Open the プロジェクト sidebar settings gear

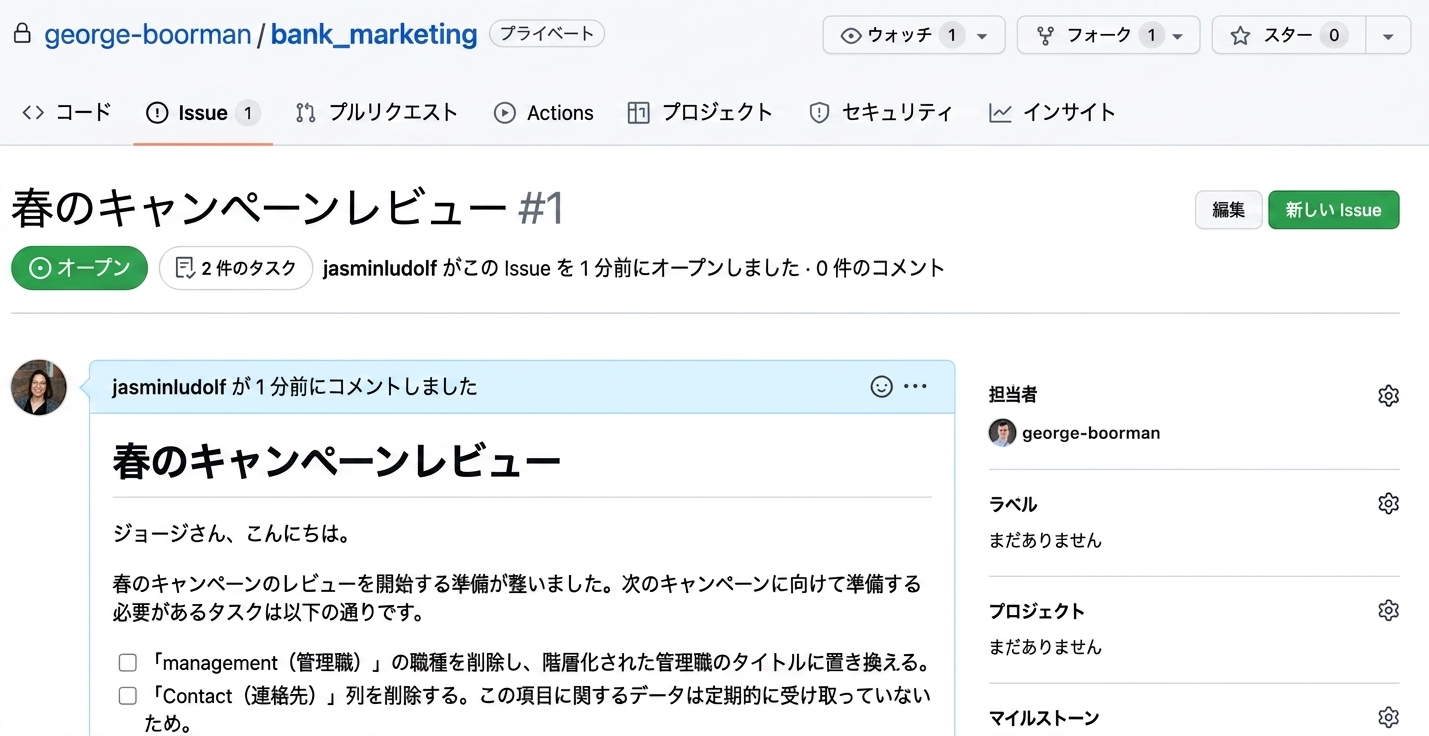[x=1388, y=610]
